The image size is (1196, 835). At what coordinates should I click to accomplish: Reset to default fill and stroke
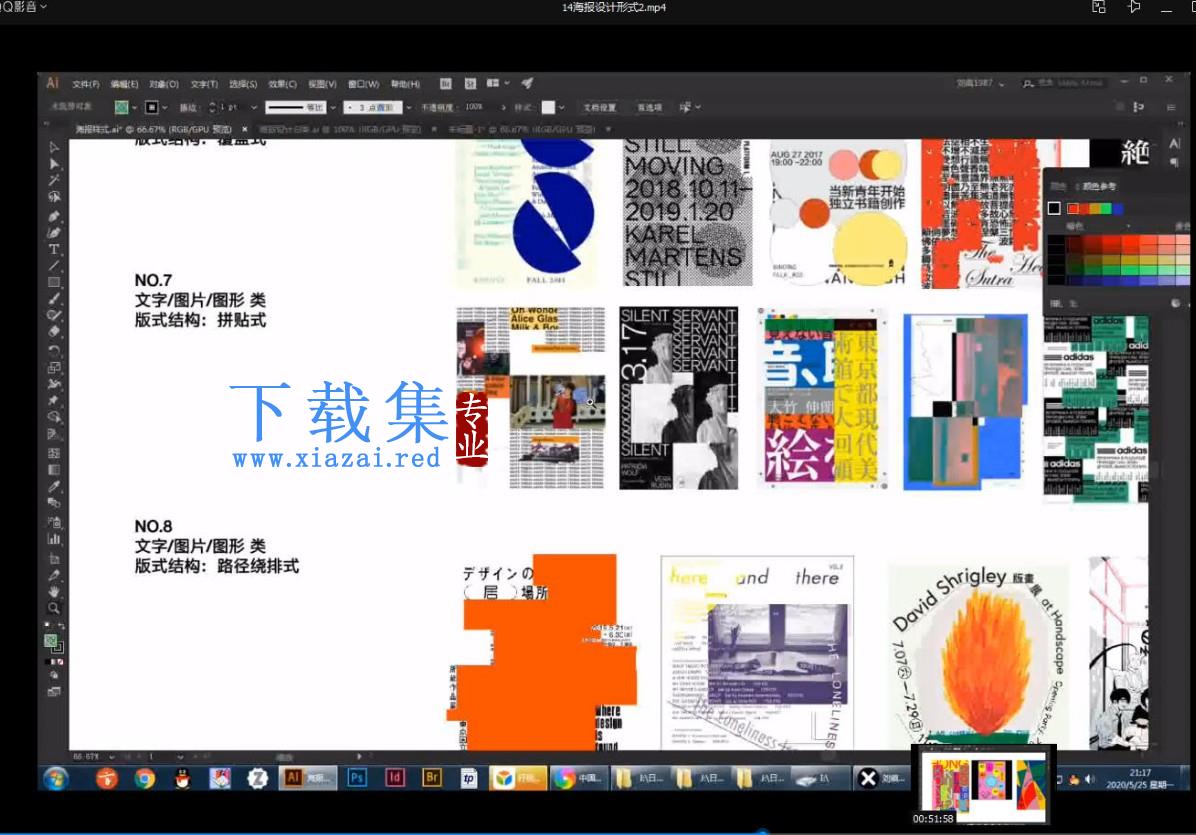[47, 626]
